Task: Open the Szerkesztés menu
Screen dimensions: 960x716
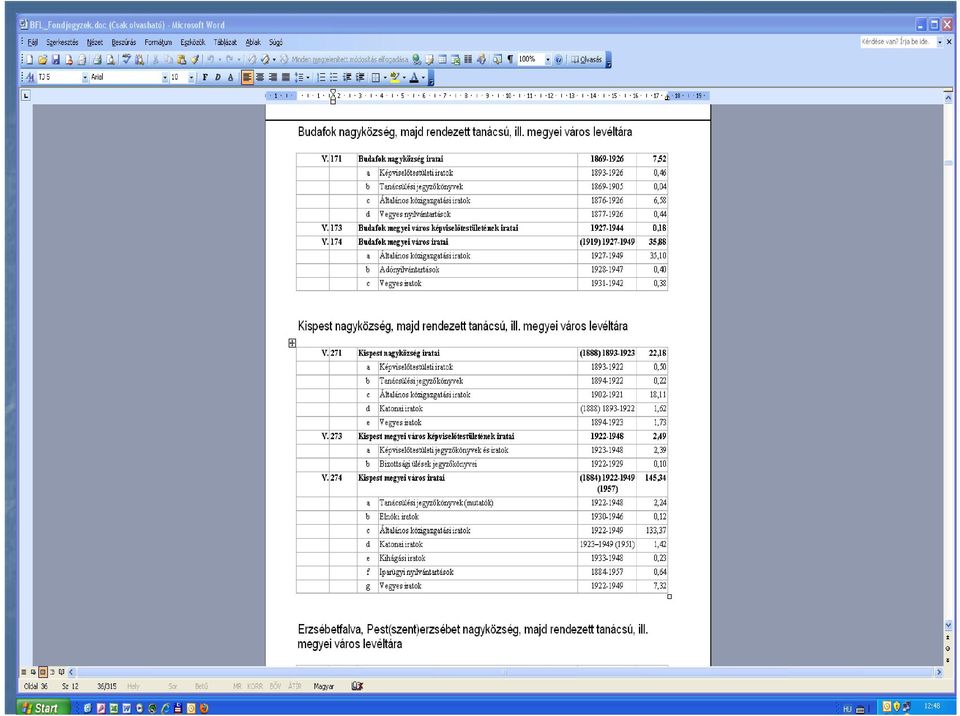Action: pyautogui.click(x=62, y=42)
